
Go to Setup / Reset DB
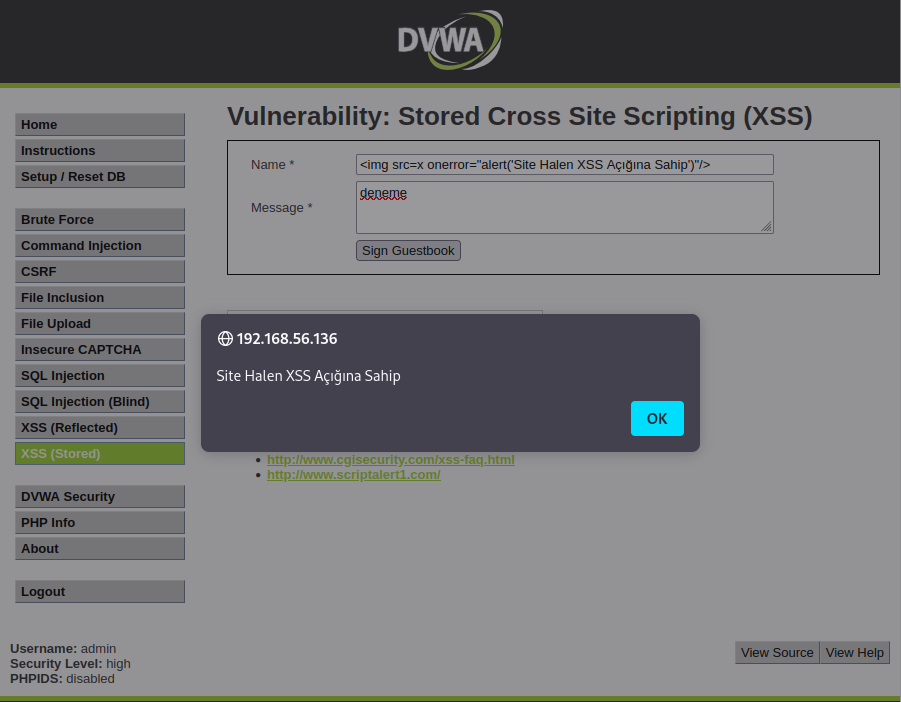pyautogui.click(x=100, y=176)
